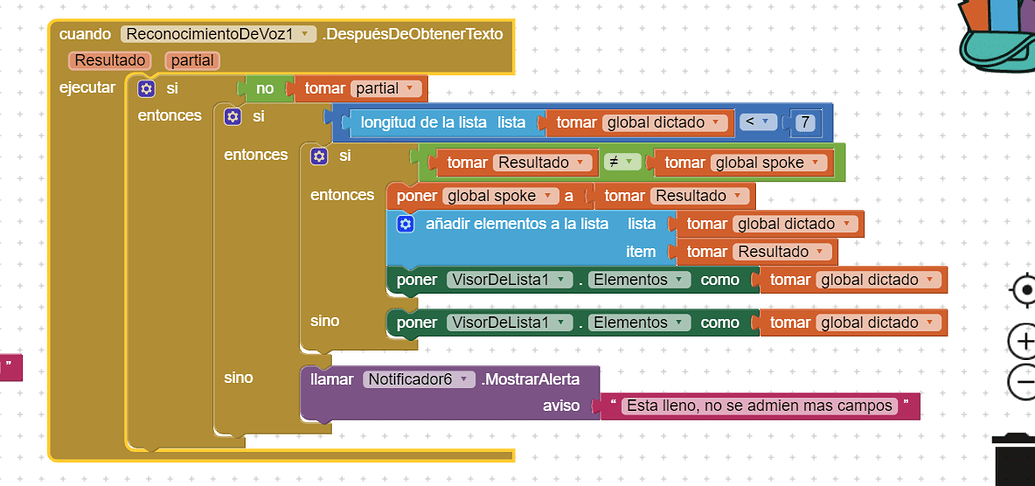Viewport: 1035px width, 486px height.
Task: Open the gear on the innermost si block
Action: (319, 156)
